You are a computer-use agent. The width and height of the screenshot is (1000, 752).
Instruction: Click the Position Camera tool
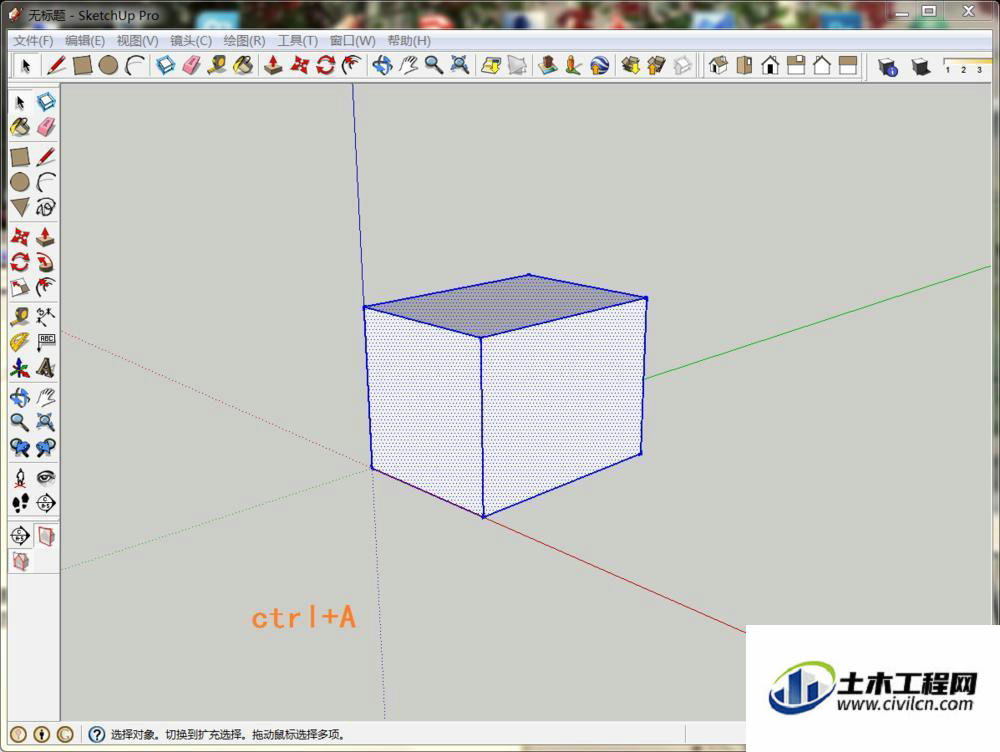pos(20,478)
